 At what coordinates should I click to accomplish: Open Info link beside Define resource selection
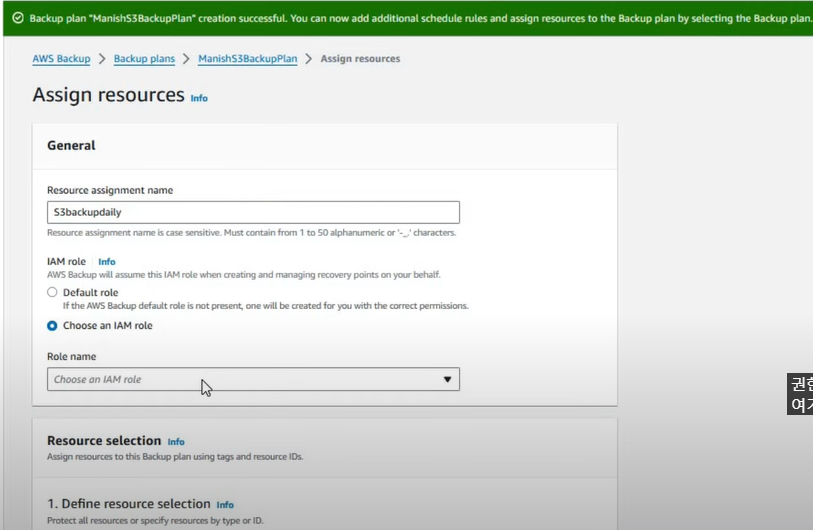[225, 505]
